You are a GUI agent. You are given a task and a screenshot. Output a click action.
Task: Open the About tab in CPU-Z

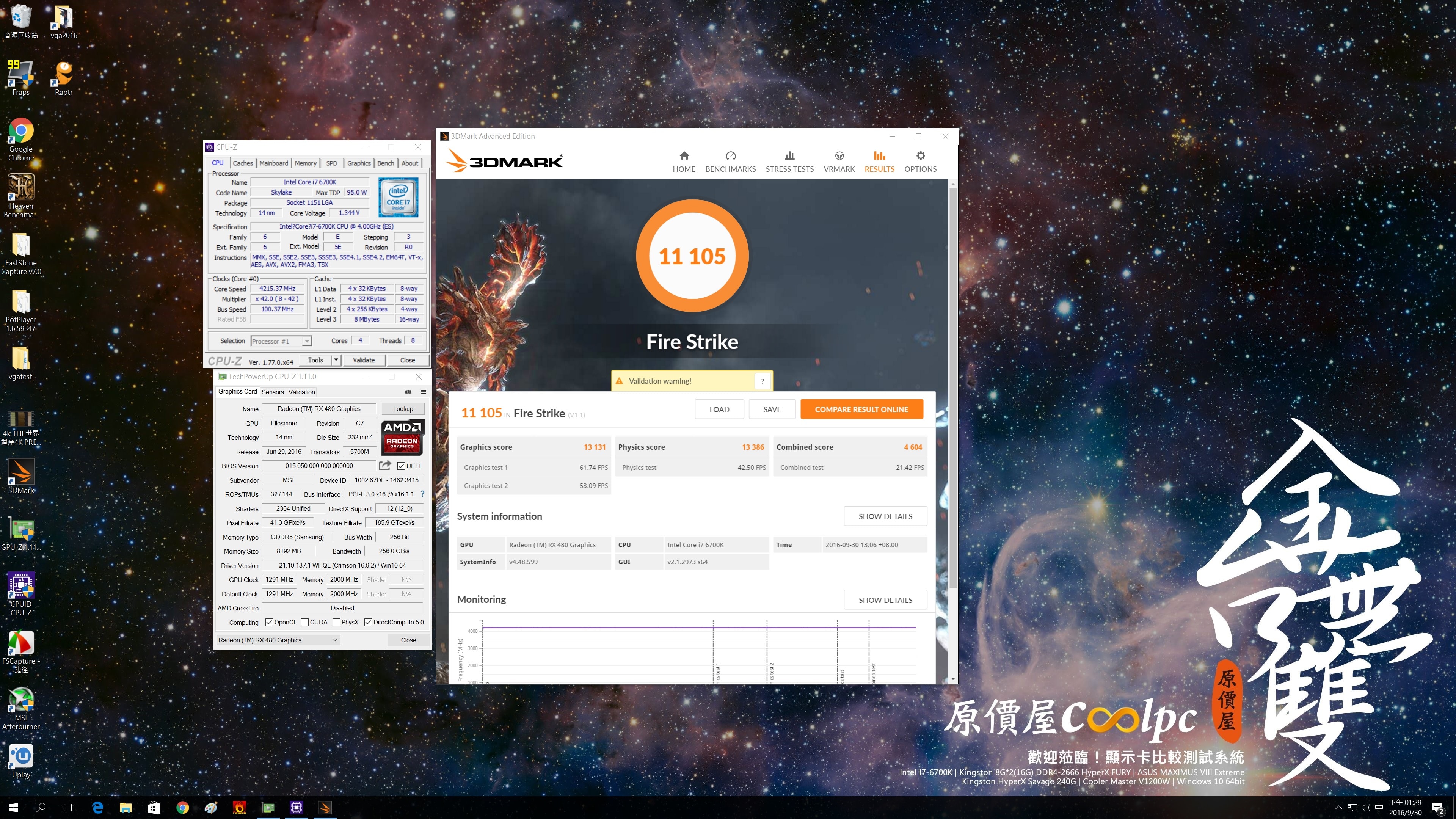pyautogui.click(x=410, y=163)
